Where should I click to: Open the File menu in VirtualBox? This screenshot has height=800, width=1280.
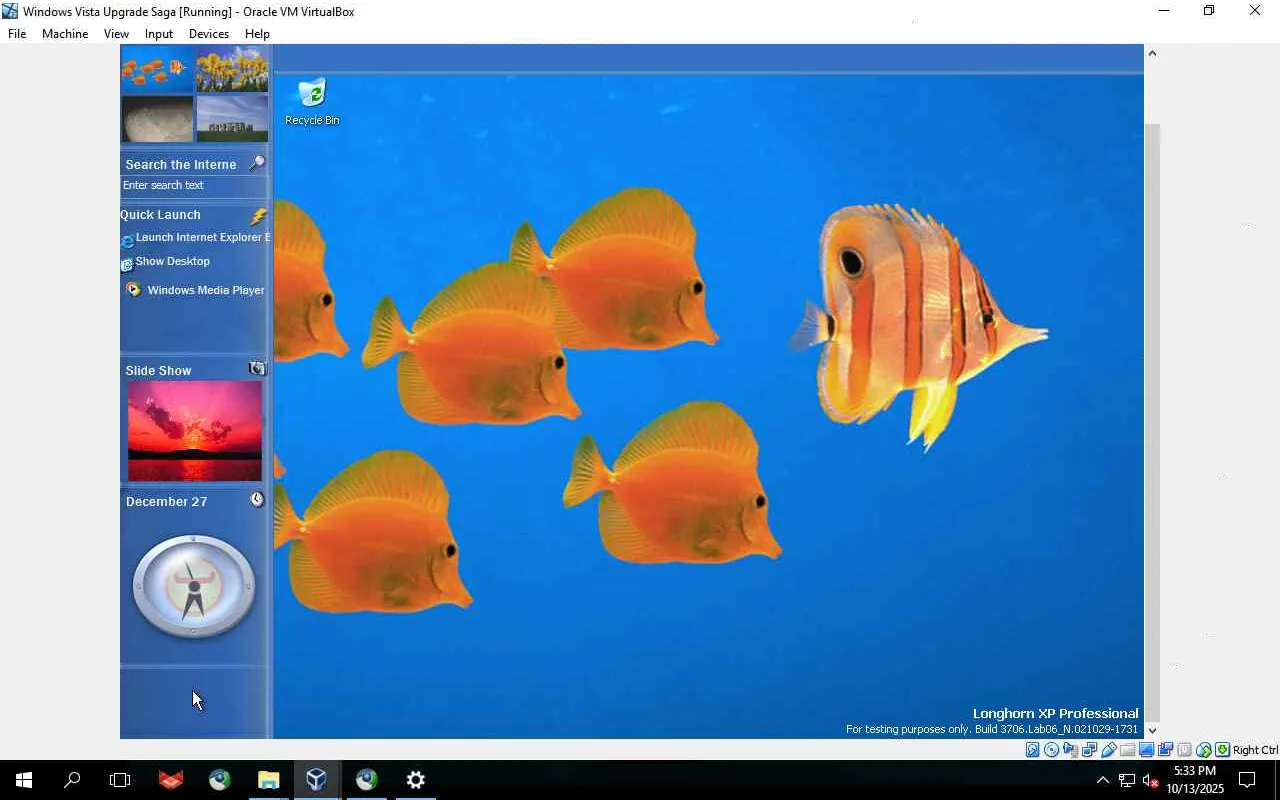click(17, 34)
